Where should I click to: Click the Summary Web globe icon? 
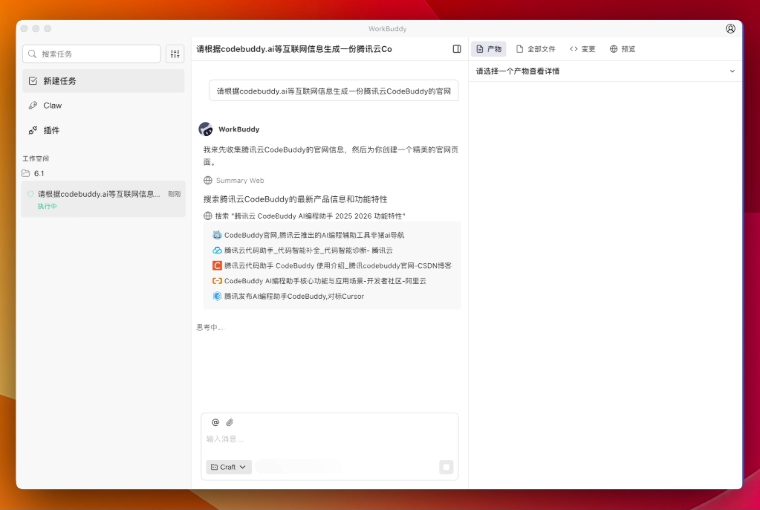tap(208, 180)
